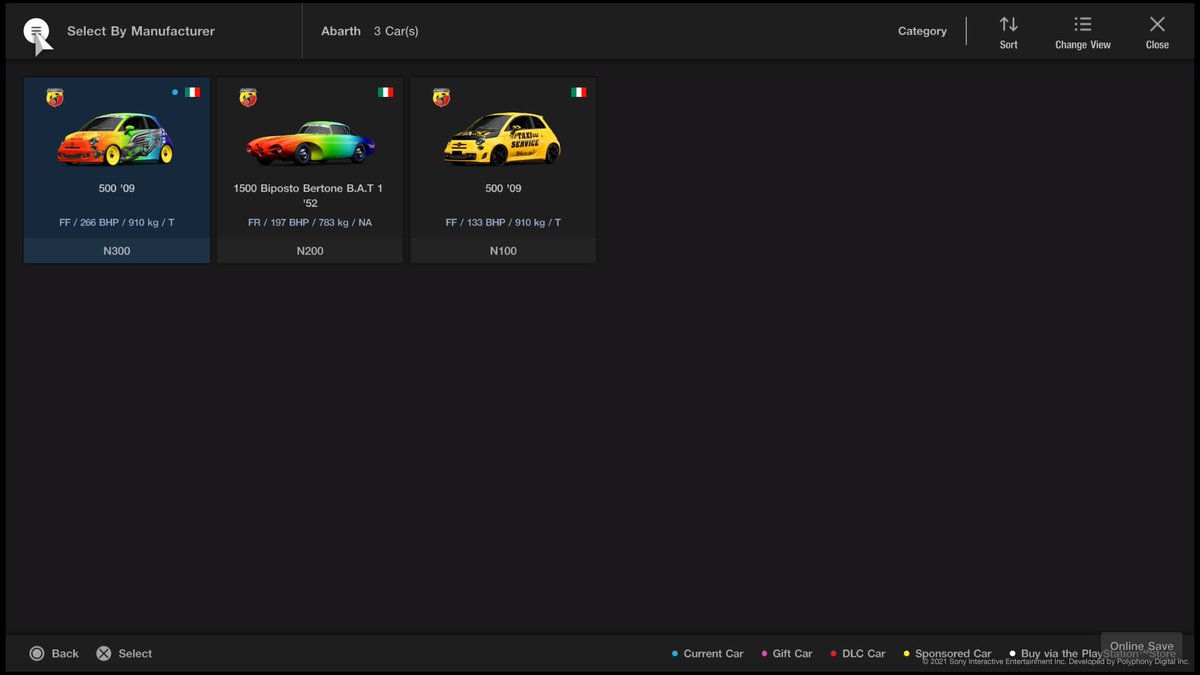The width and height of the screenshot is (1200, 675).
Task: Click the Back label
Action: coord(65,653)
